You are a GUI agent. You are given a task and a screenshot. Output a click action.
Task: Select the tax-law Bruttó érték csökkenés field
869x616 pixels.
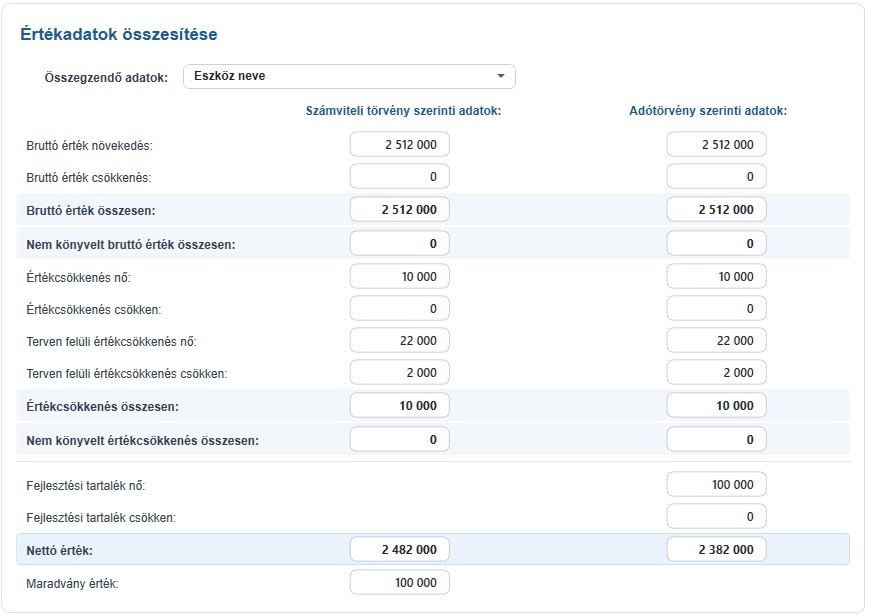[717, 177]
